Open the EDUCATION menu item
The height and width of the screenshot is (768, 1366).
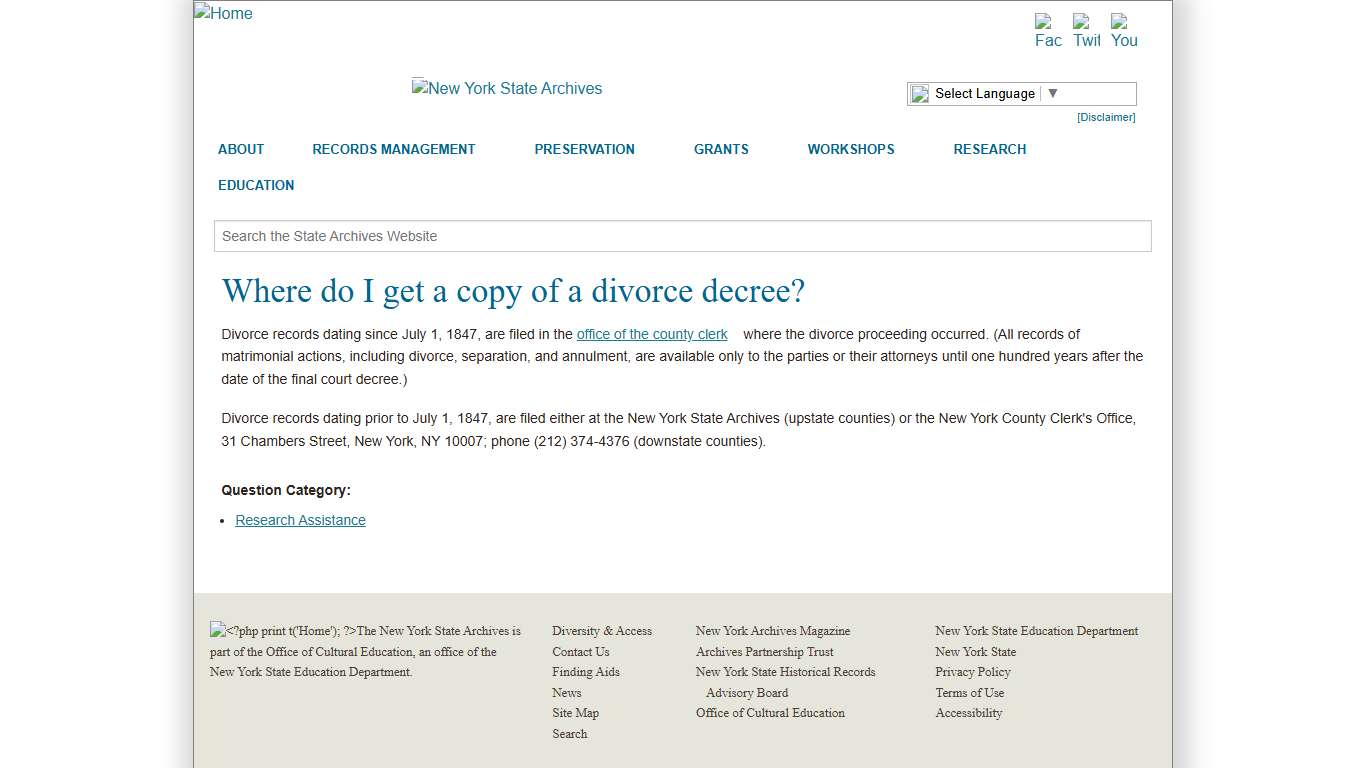(256, 185)
